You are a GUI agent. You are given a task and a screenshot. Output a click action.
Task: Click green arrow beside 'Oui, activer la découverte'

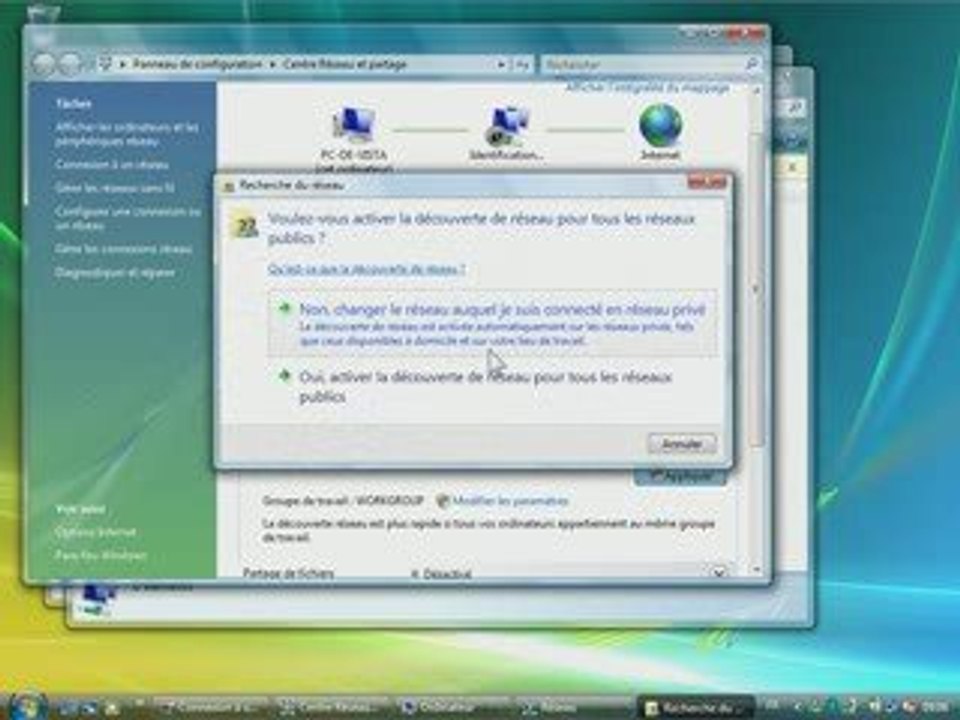tap(284, 375)
